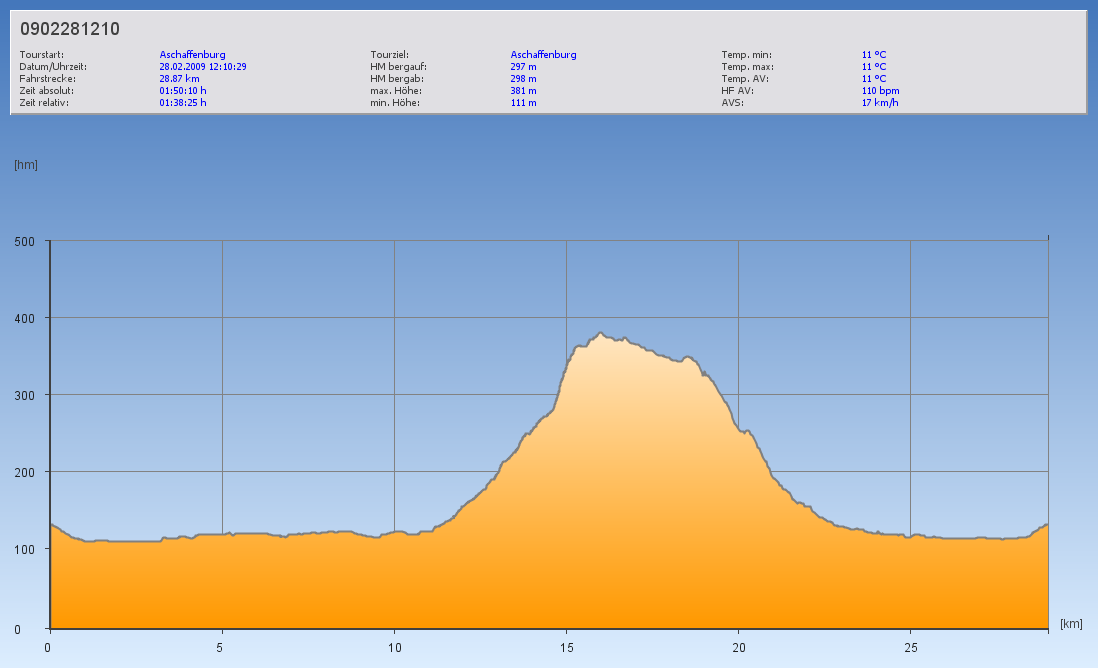Select the max. Höhe value 381 m
Screen dimensions: 1098x668
[x=523, y=90]
